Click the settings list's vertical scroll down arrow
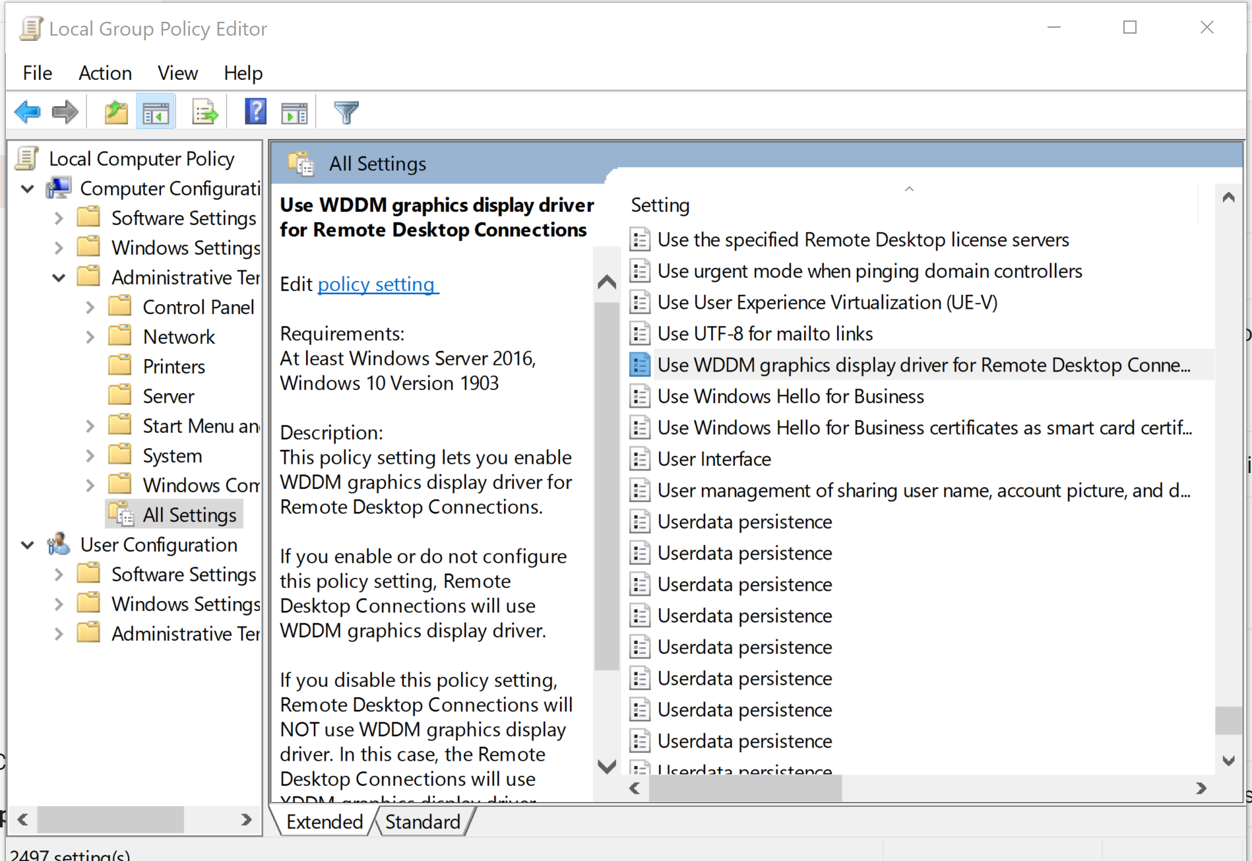The height and width of the screenshot is (861, 1252). [1228, 761]
